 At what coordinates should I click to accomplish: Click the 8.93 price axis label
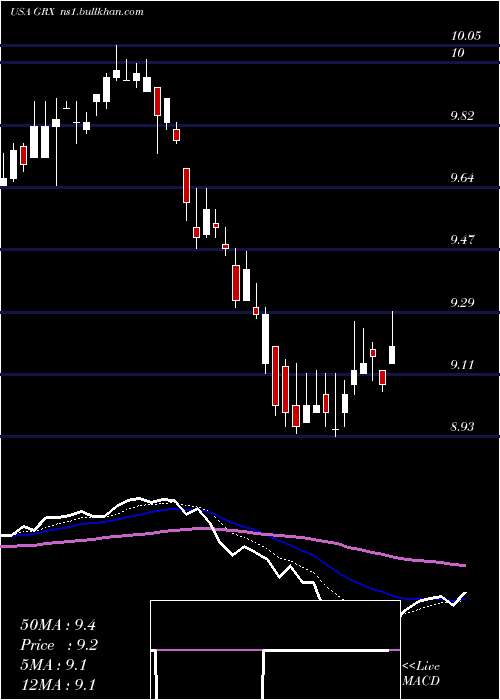click(x=462, y=427)
